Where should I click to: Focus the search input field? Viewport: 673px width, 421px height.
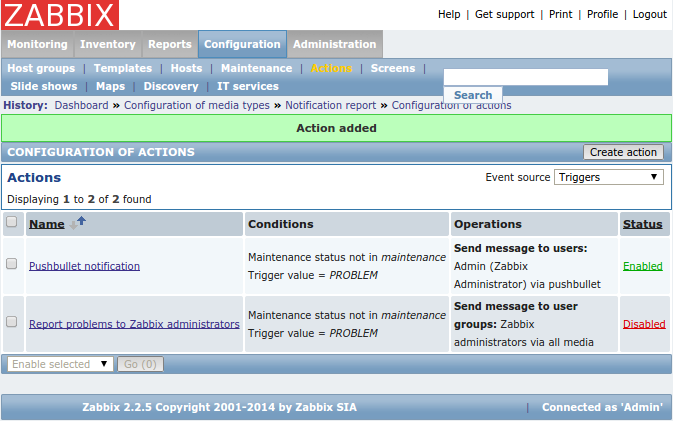click(526, 77)
